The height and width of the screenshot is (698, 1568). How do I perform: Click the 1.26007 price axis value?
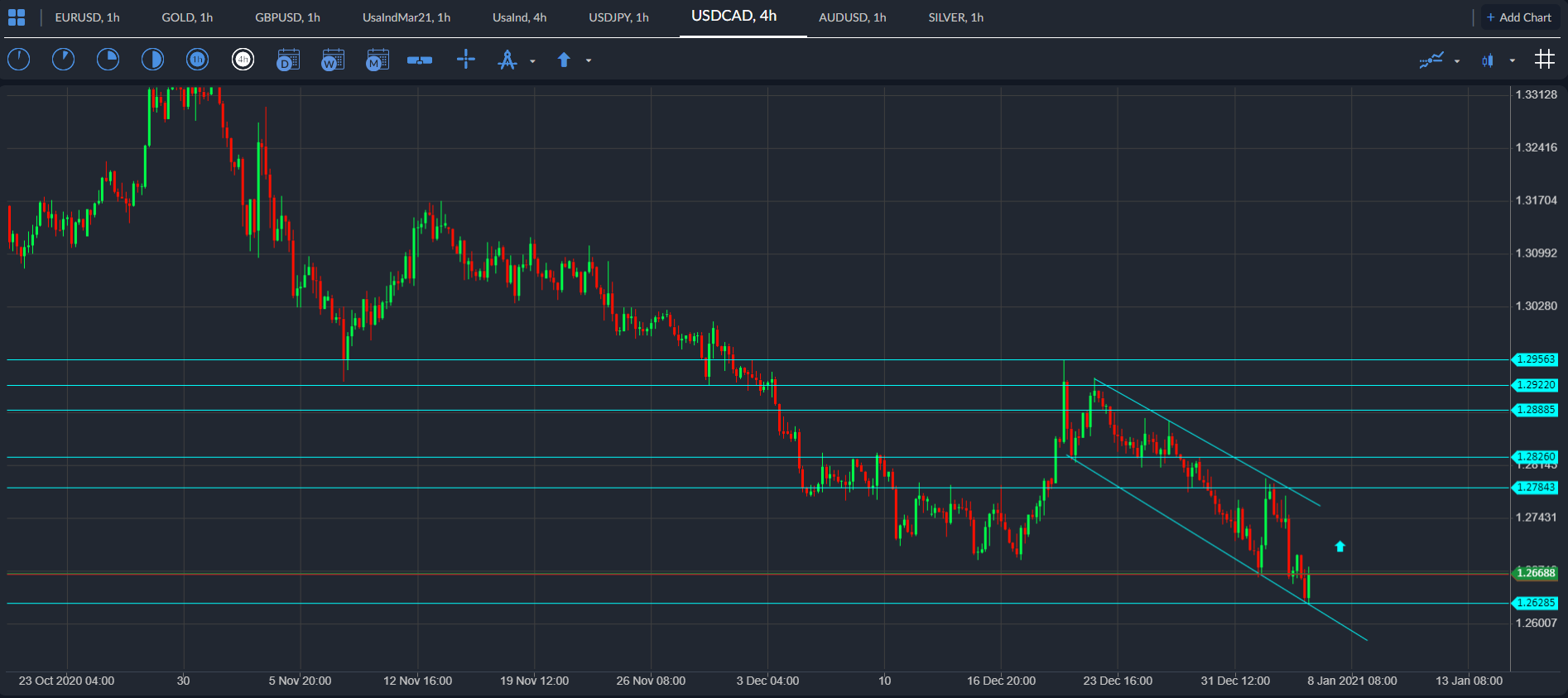coord(1536,623)
